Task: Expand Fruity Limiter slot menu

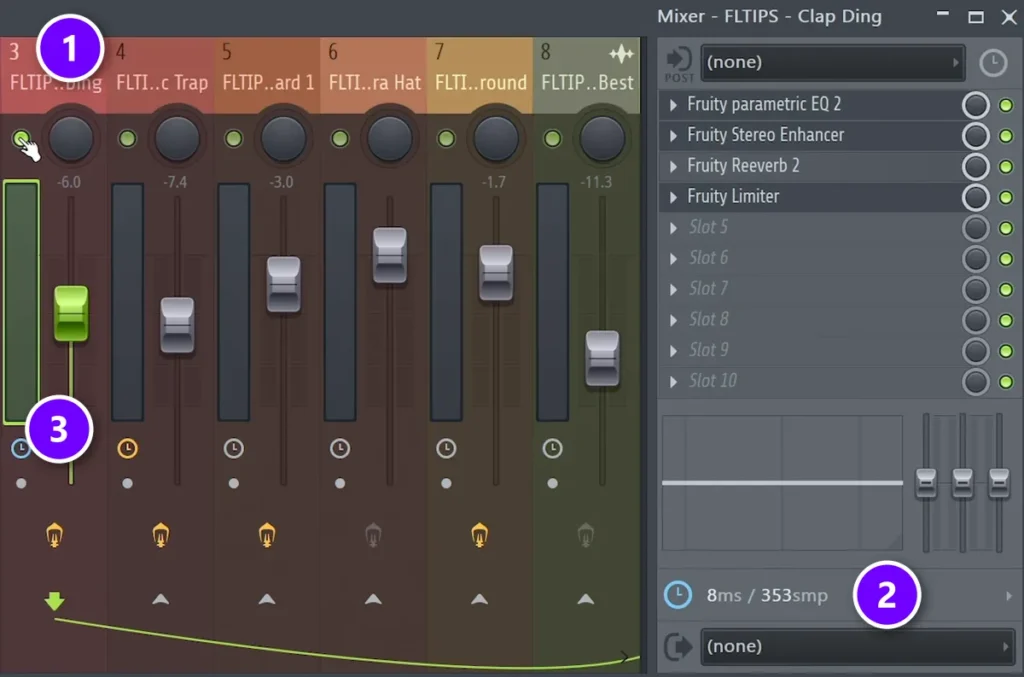Action: coord(673,197)
